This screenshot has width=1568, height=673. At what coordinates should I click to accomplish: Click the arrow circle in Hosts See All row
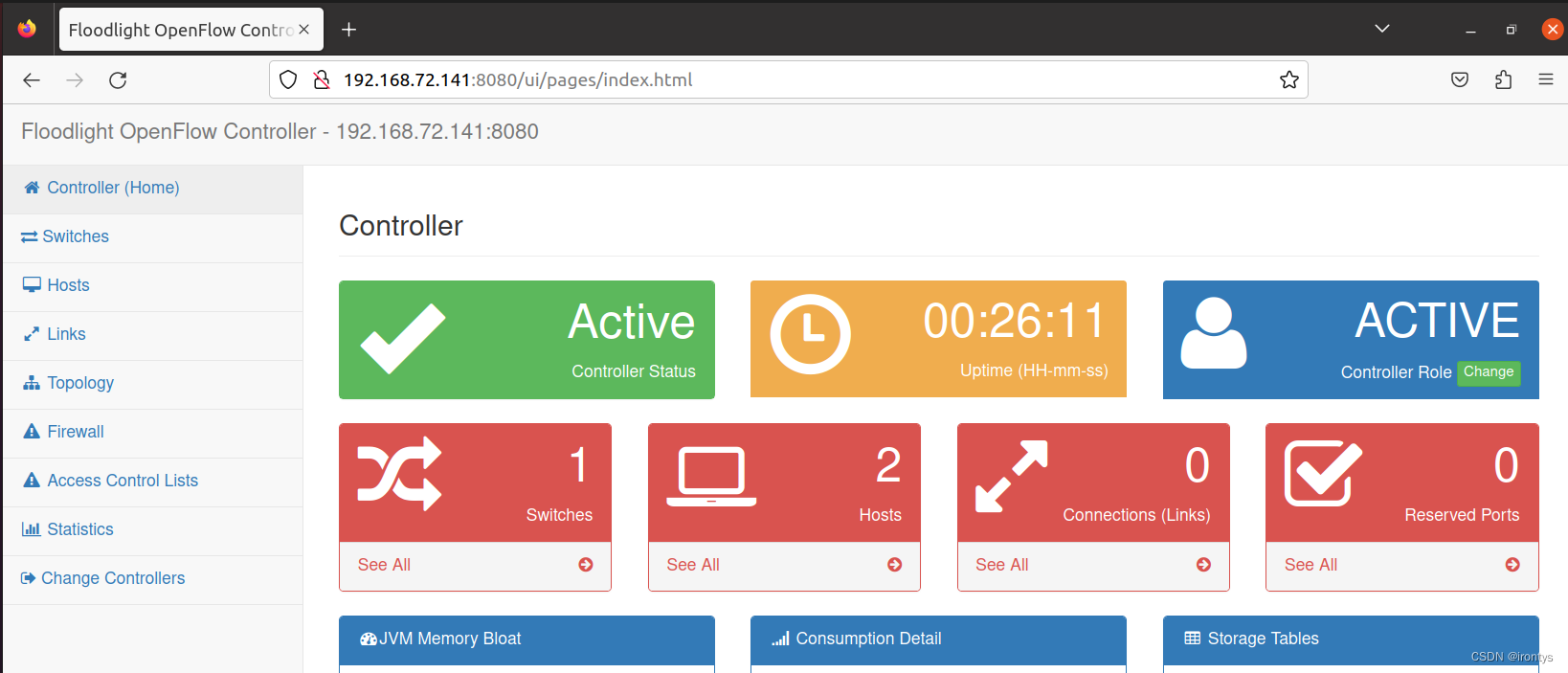point(895,565)
